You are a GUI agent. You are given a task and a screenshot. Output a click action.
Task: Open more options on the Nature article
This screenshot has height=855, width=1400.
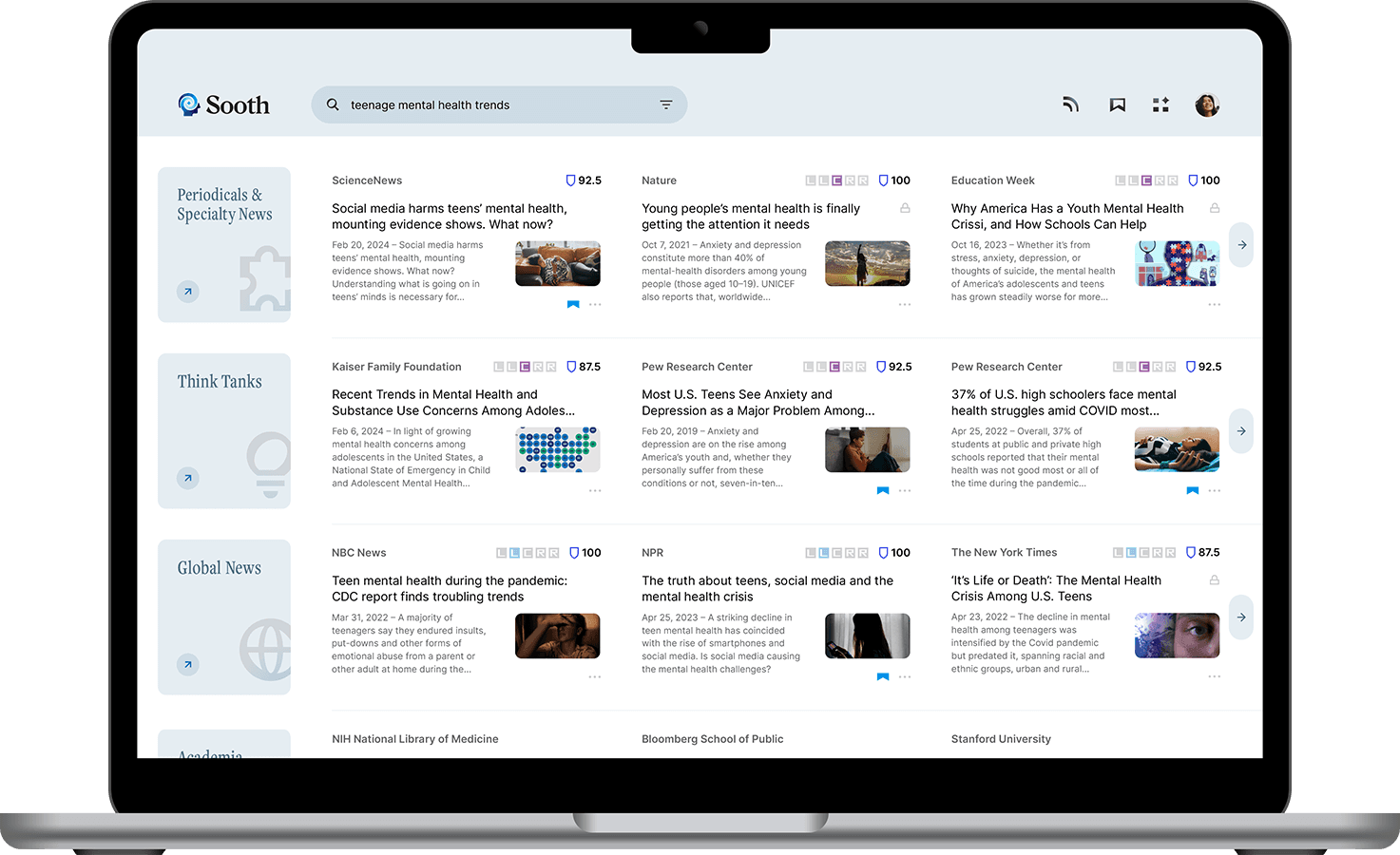905,305
